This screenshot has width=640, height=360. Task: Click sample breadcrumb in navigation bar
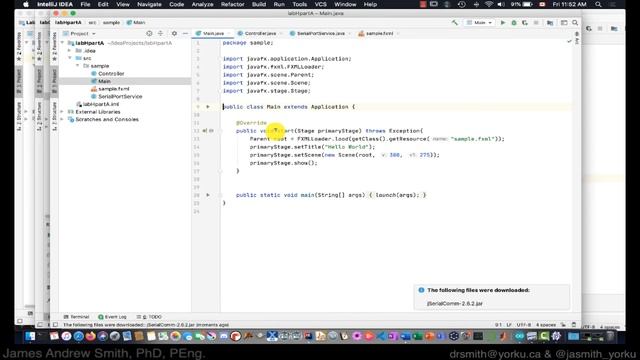click(x=111, y=23)
